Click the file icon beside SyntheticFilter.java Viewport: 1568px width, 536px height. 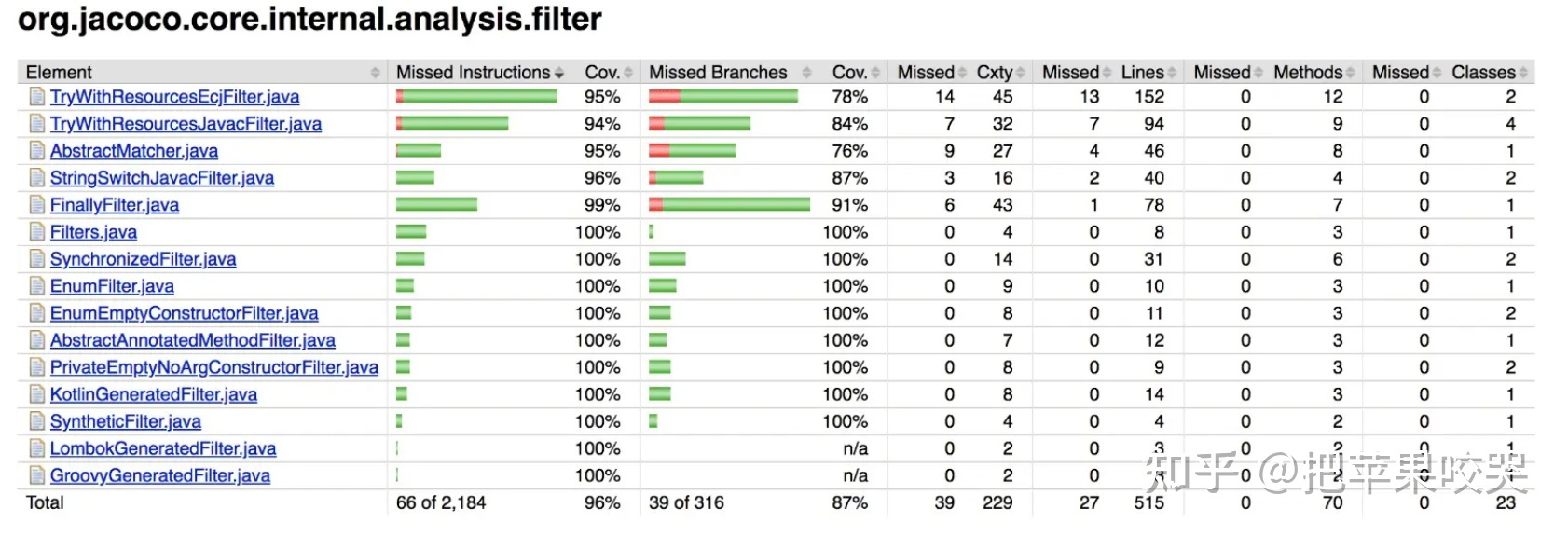[37, 421]
